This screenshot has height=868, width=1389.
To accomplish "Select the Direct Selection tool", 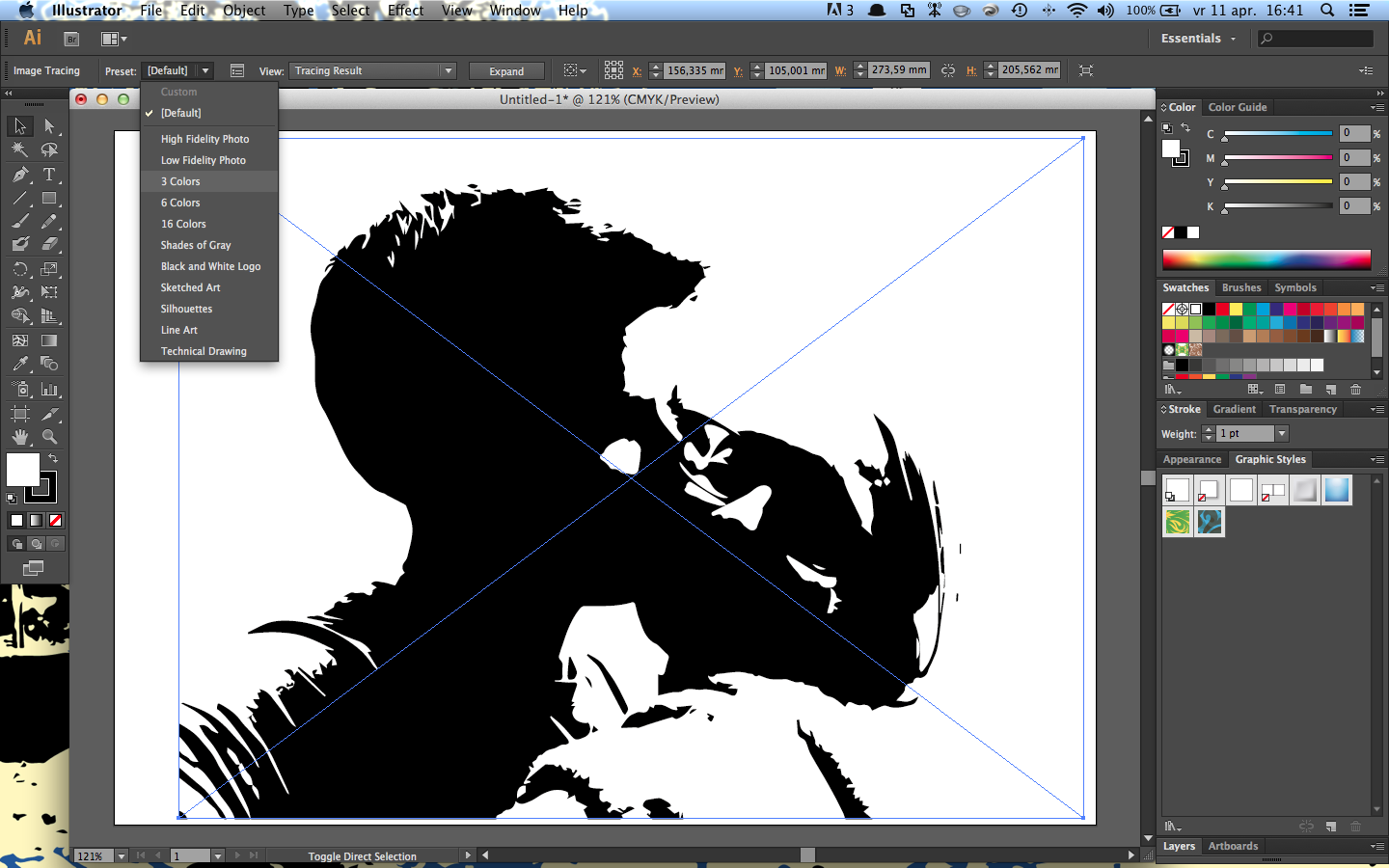I will point(49,126).
